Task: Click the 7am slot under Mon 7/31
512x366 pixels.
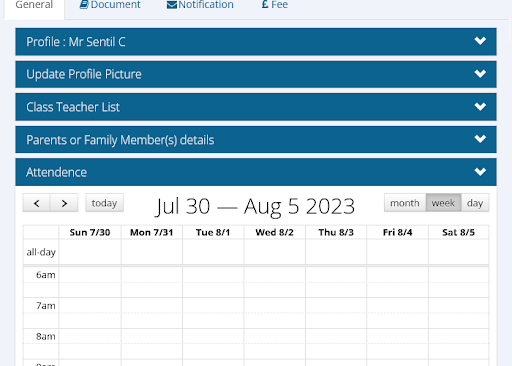Action: point(152,305)
